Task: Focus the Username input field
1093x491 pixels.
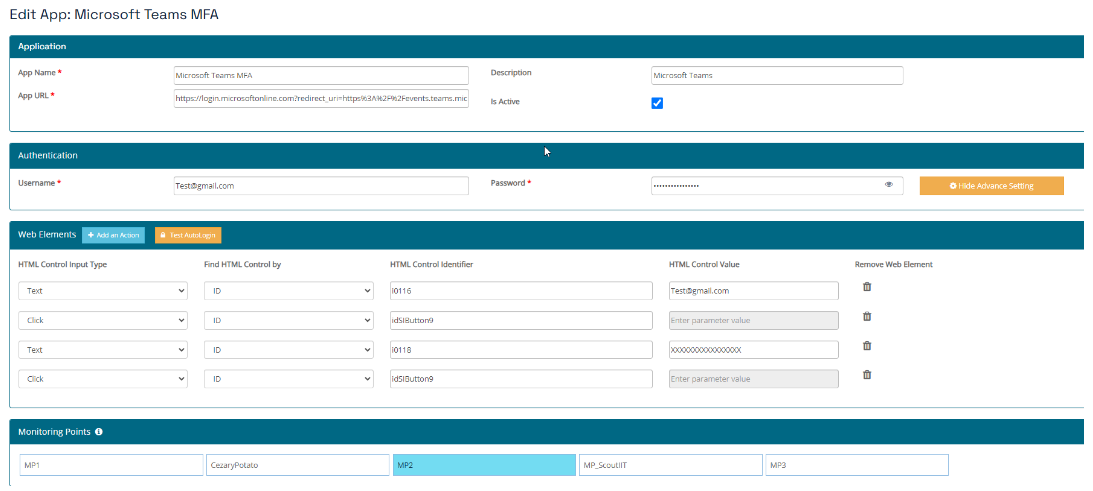Action: [321, 186]
